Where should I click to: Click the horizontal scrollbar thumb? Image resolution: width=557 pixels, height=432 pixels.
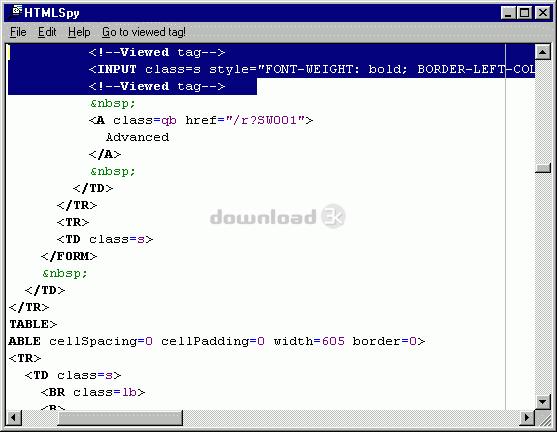pyautogui.click(x=120, y=417)
